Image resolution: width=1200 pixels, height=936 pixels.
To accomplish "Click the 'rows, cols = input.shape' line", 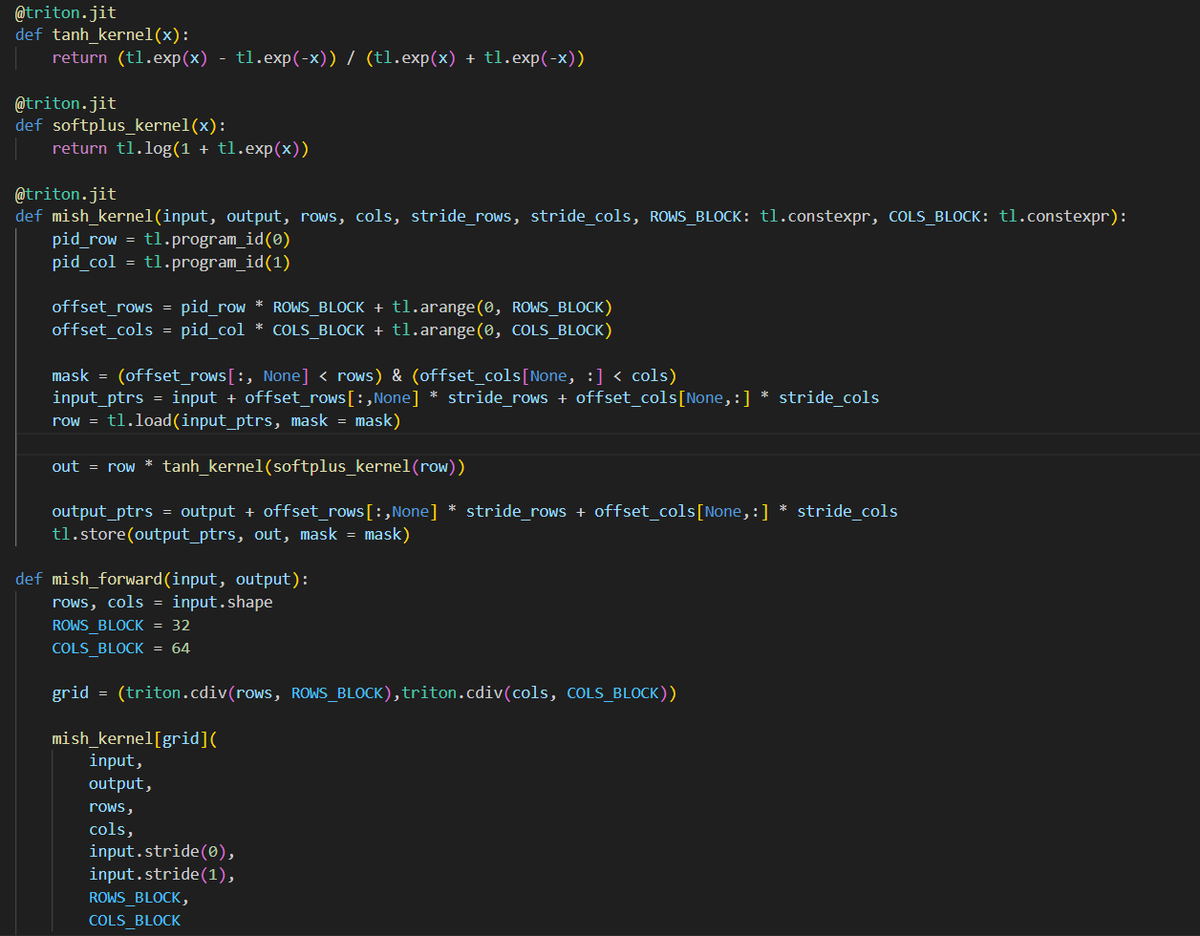I will [162, 603].
